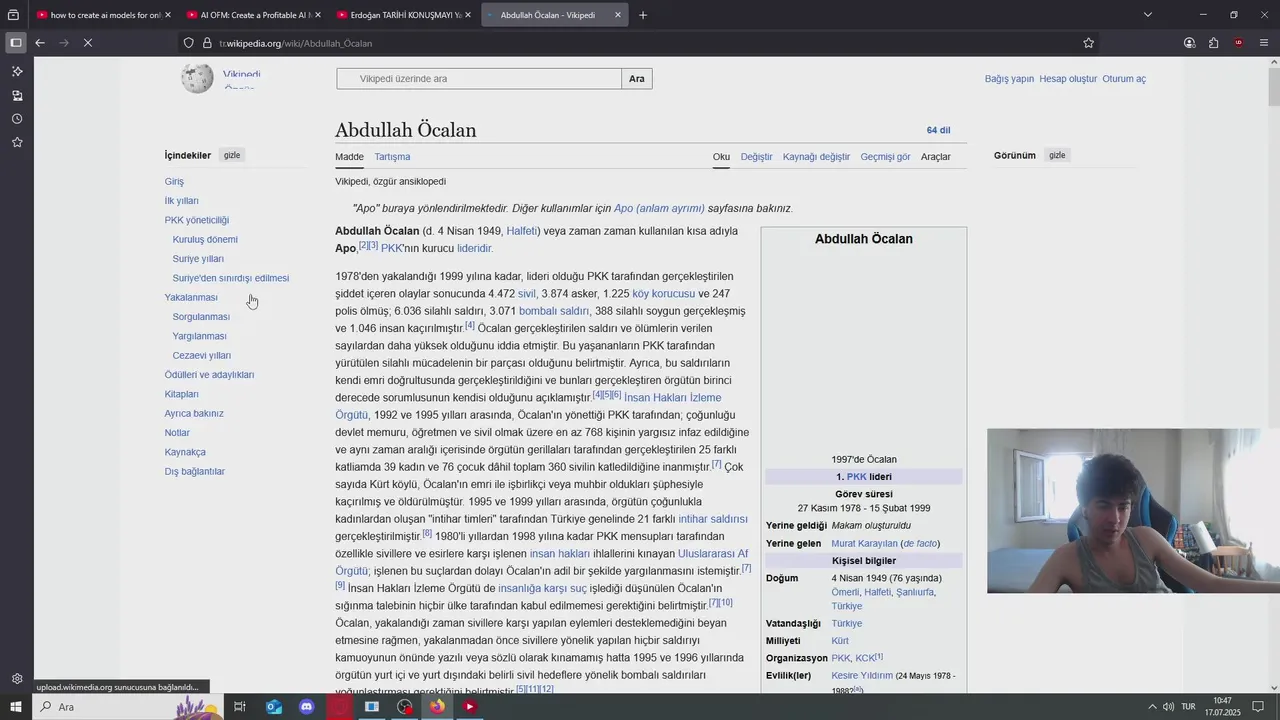Stop loading the page with the X button
The width and height of the screenshot is (1280, 720).
point(88,43)
